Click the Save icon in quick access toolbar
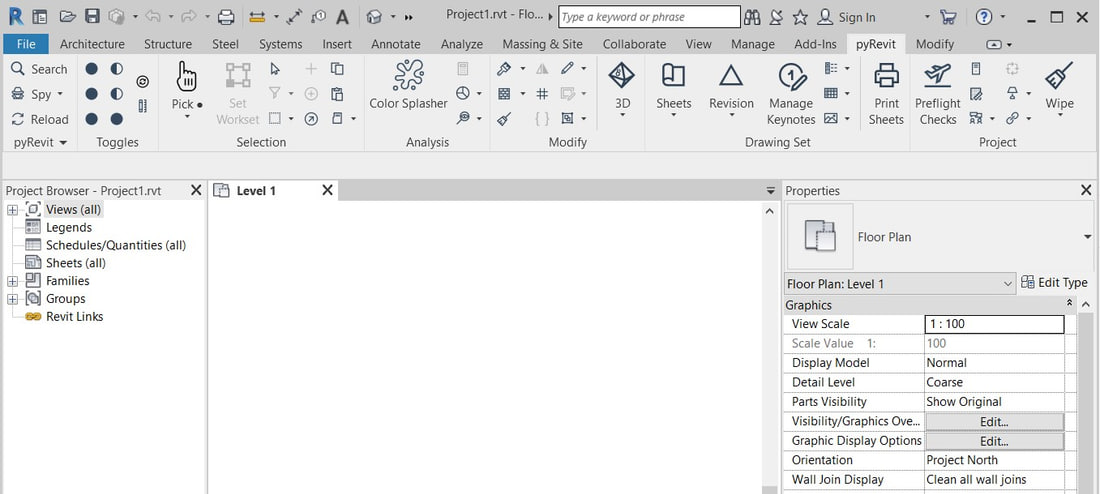This screenshot has height=494, width=1100. 92,17
